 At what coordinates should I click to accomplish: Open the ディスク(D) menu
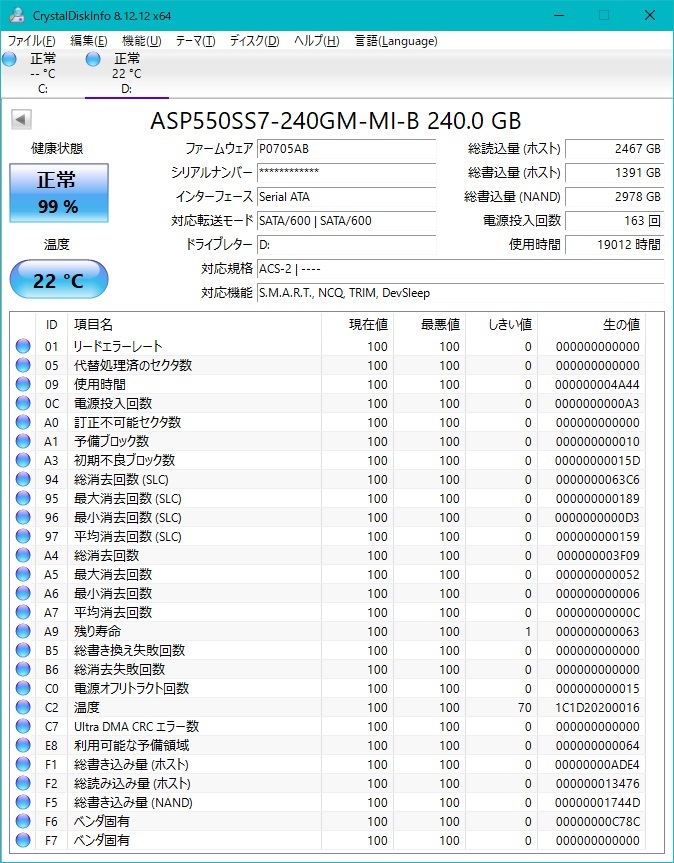[254, 41]
